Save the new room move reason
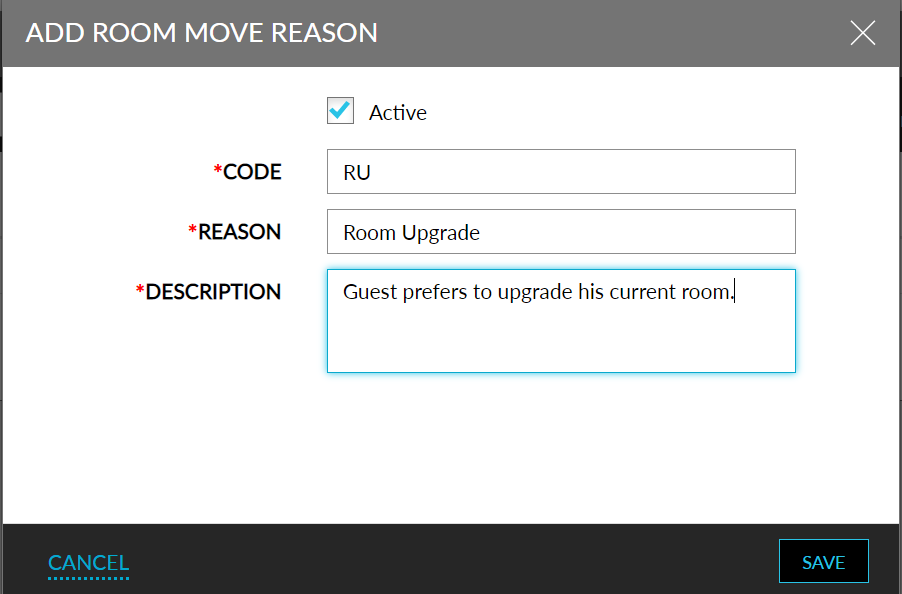The width and height of the screenshot is (902, 594). point(823,561)
